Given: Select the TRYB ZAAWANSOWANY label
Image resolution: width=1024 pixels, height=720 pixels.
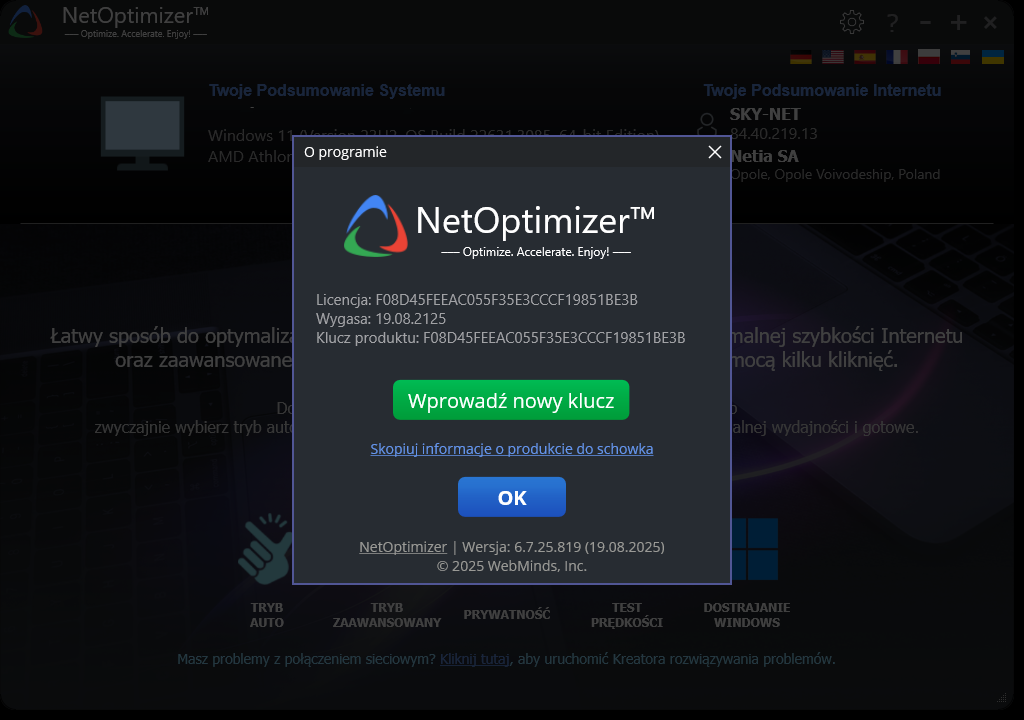Looking at the screenshot, I should 387,615.
